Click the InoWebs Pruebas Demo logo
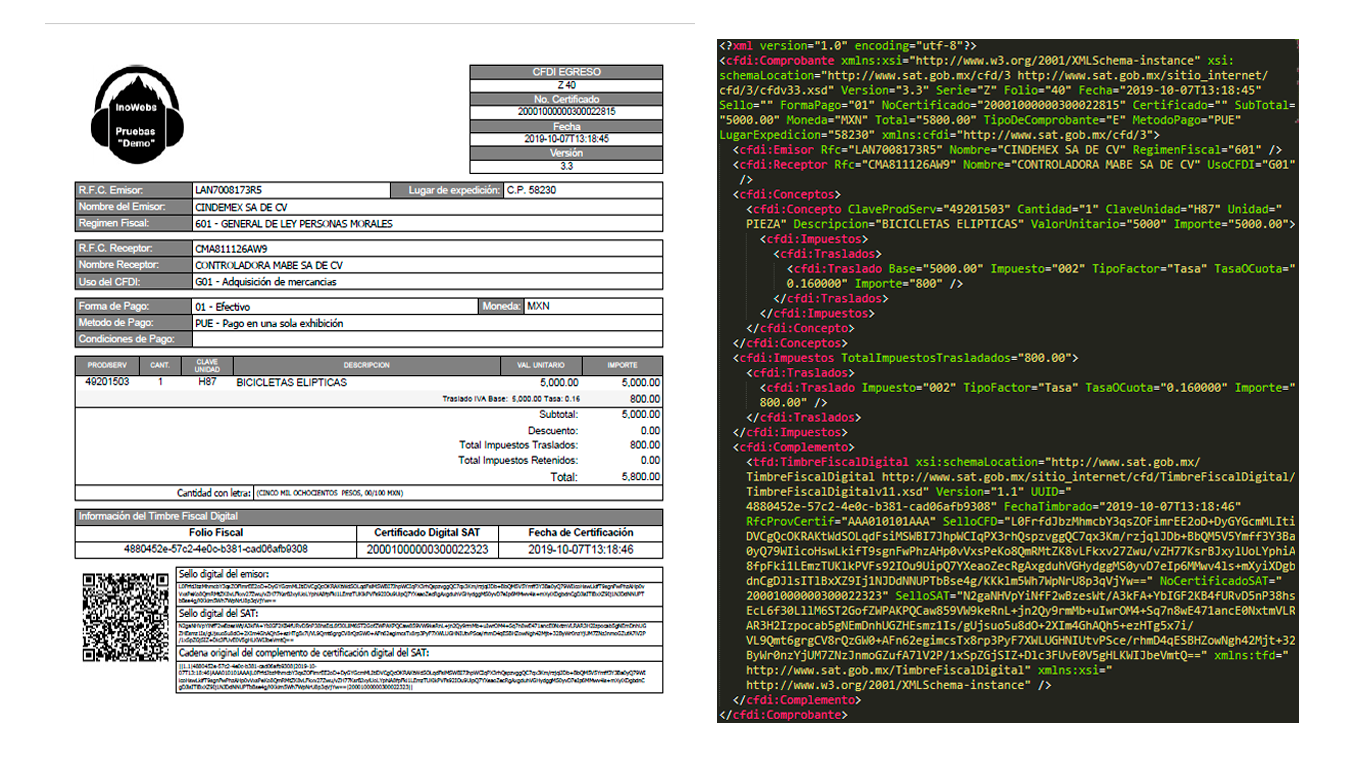This screenshot has height=768, width=1366. pos(137,115)
